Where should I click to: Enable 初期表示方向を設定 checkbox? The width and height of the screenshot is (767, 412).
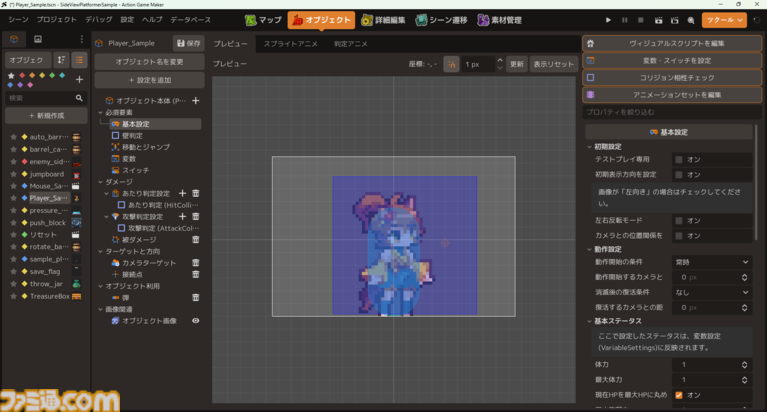(678, 175)
